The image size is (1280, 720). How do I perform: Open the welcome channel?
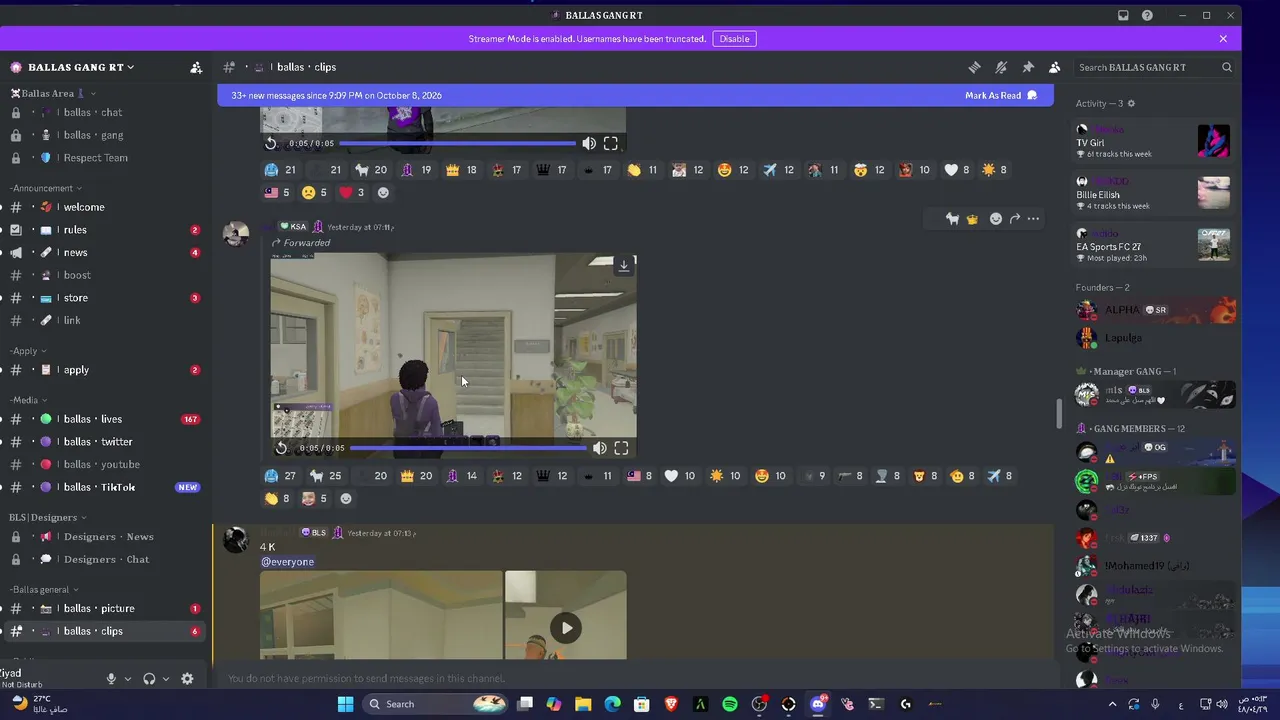[105, 207]
